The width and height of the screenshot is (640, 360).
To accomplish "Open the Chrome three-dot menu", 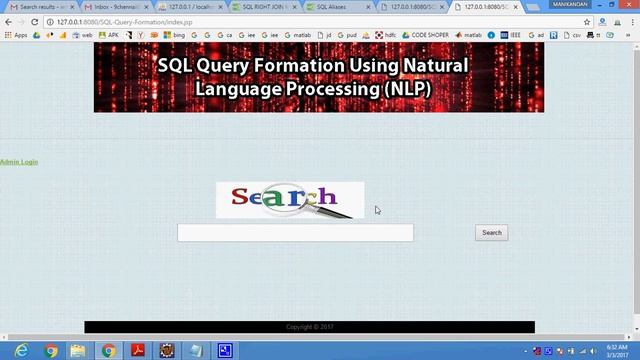I will pyautogui.click(x=633, y=22).
